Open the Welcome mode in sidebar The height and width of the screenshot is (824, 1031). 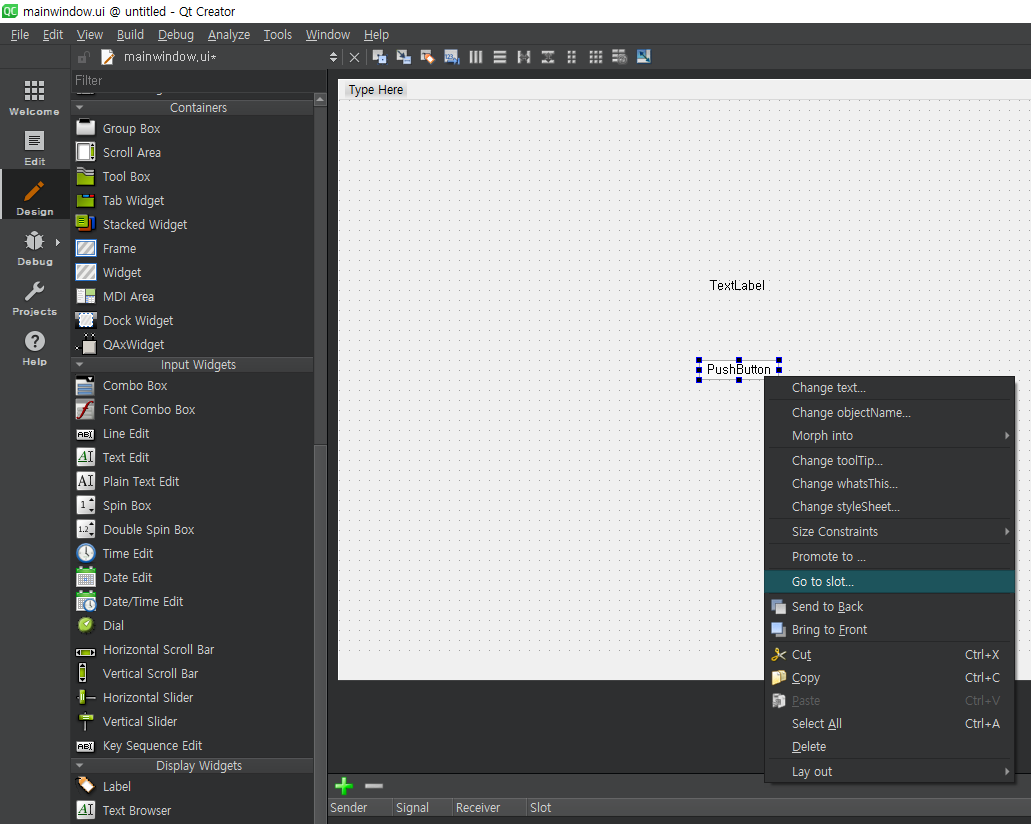pyautogui.click(x=34, y=98)
